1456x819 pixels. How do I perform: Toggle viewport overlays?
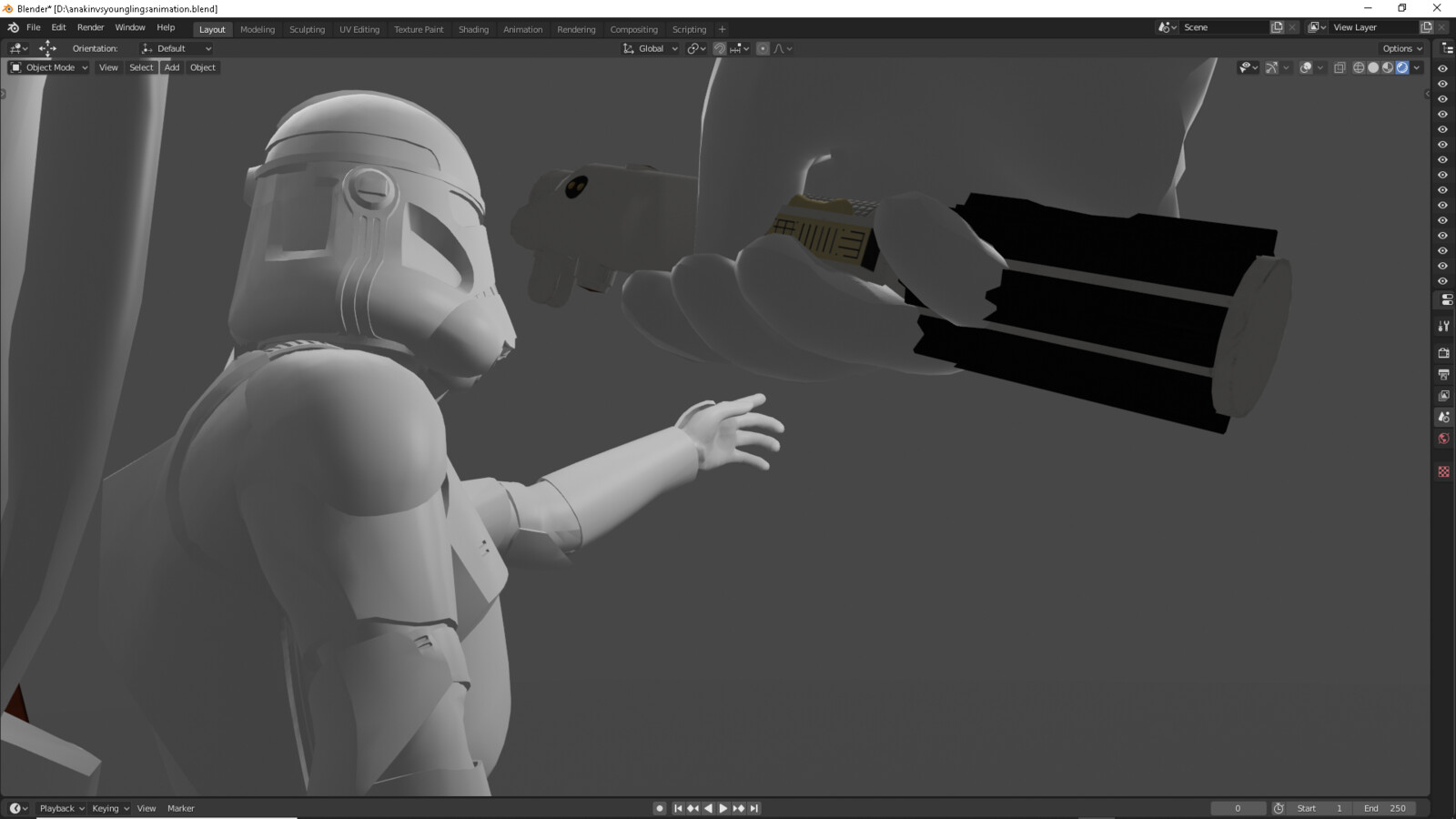click(1306, 67)
